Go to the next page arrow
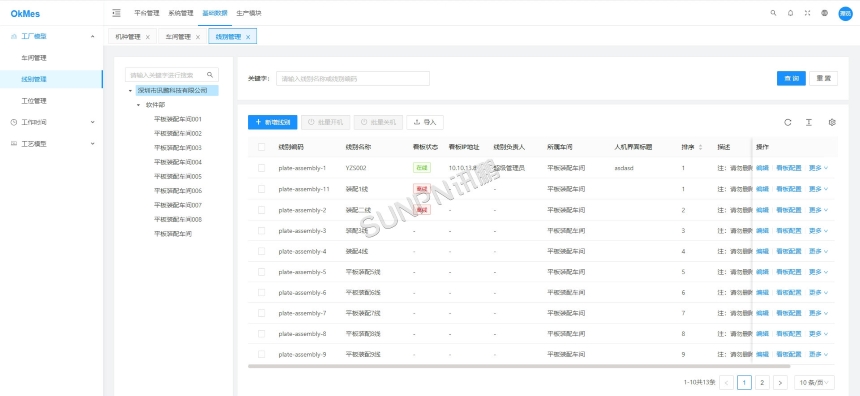The width and height of the screenshot is (860, 396). pyautogui.click(x=780, y=382)
